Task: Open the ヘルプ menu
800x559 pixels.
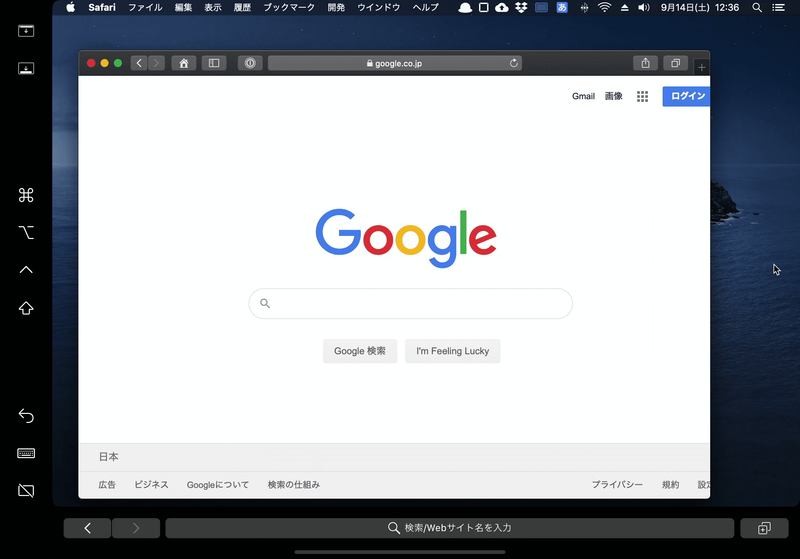Action: (x=426, y=7)
